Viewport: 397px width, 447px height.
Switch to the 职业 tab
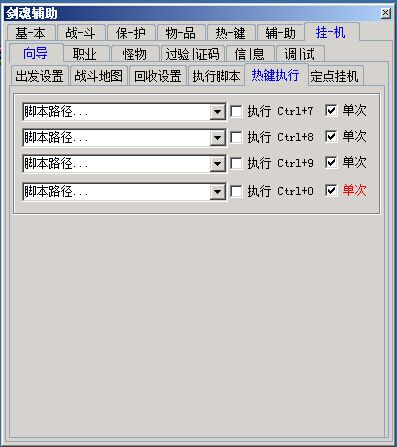86,54
